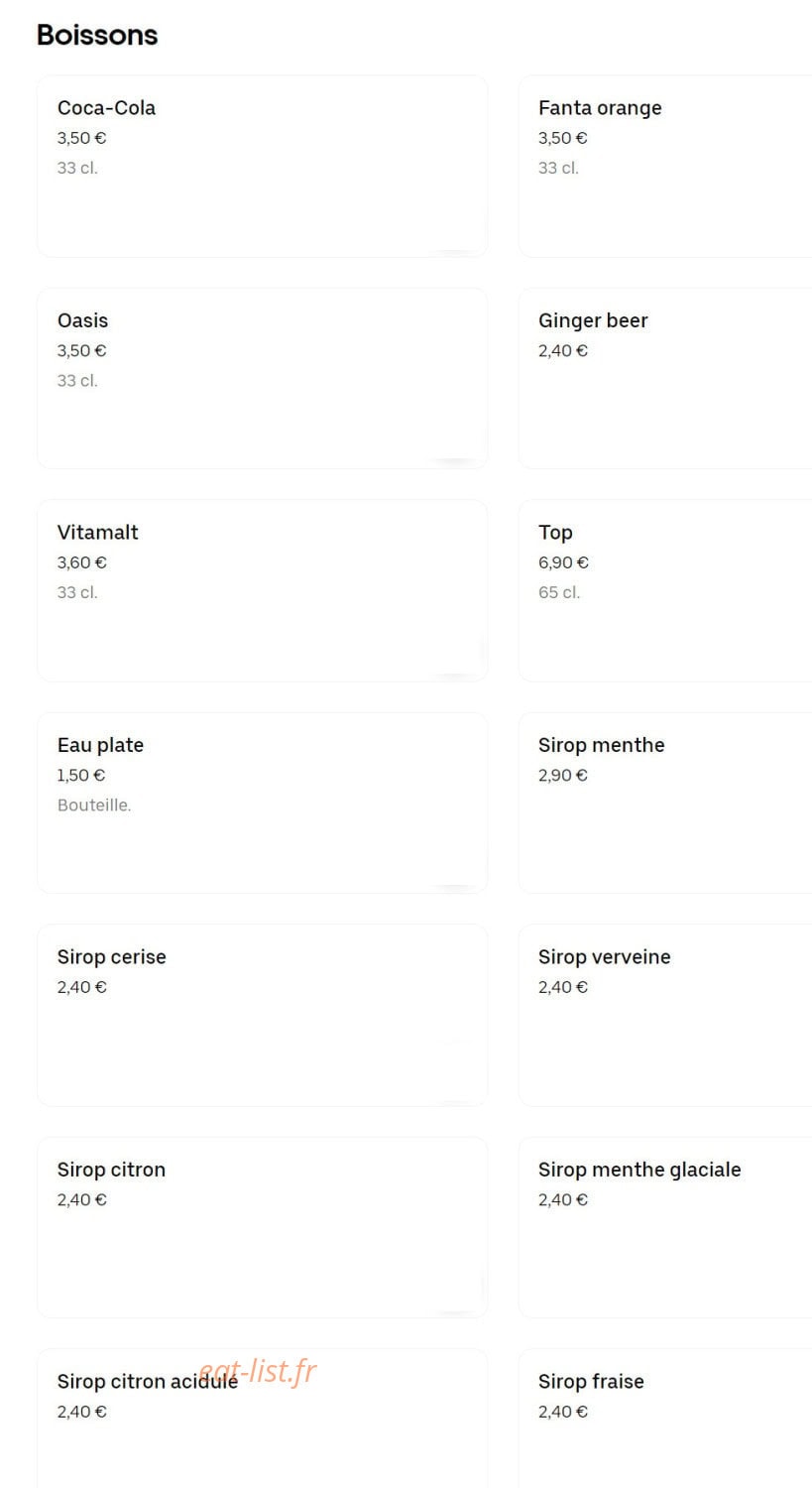
Task: Select the Sirop fraise item
Action: pyautogui.click(x=665, y=1419)
